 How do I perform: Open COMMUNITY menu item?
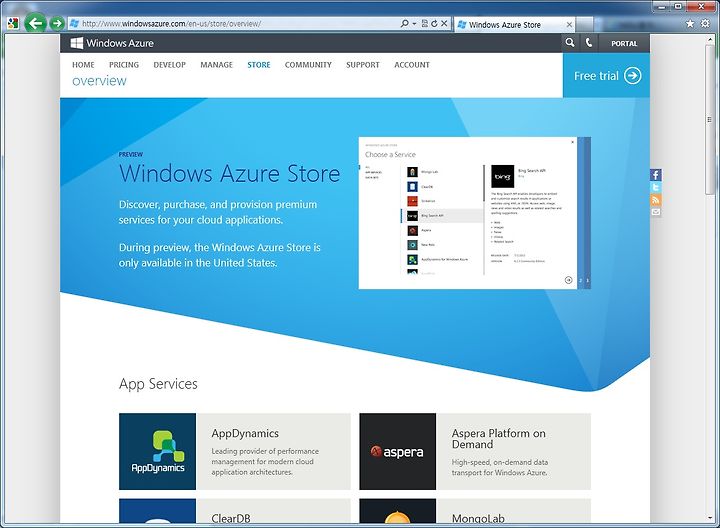[x=308, y=65]
